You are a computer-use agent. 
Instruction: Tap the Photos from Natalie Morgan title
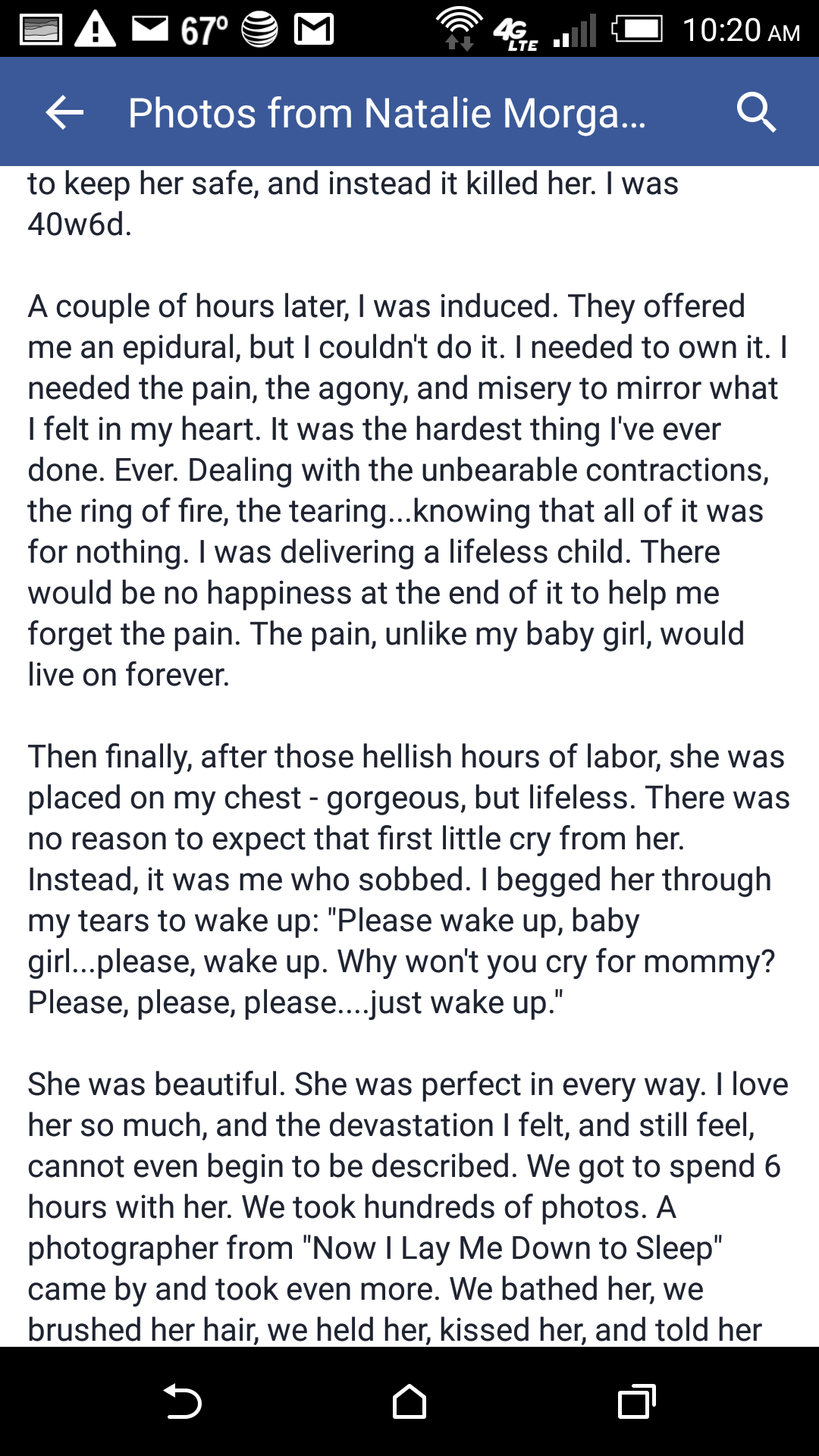click(x=387, y=114)
